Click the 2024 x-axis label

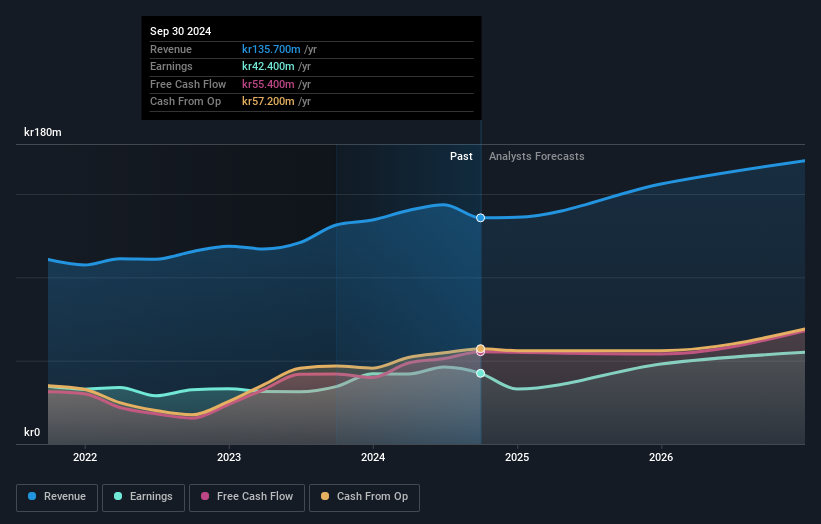373,458
